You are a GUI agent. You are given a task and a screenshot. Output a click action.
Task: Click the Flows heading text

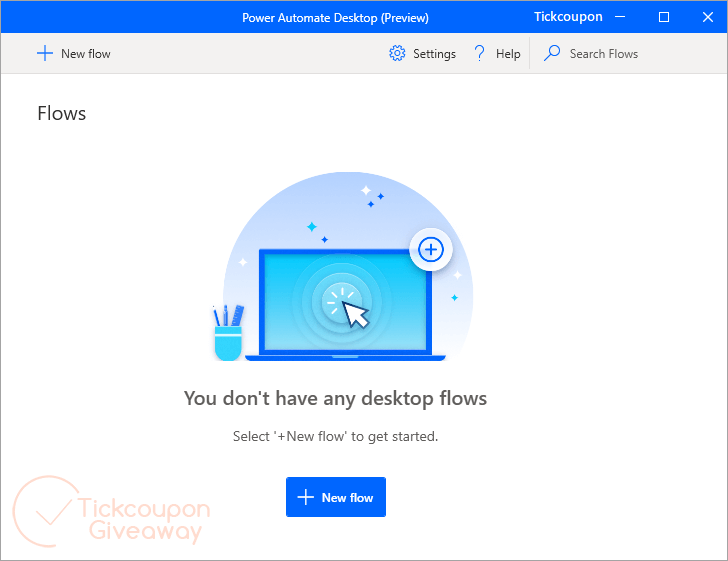click(62, 113)
